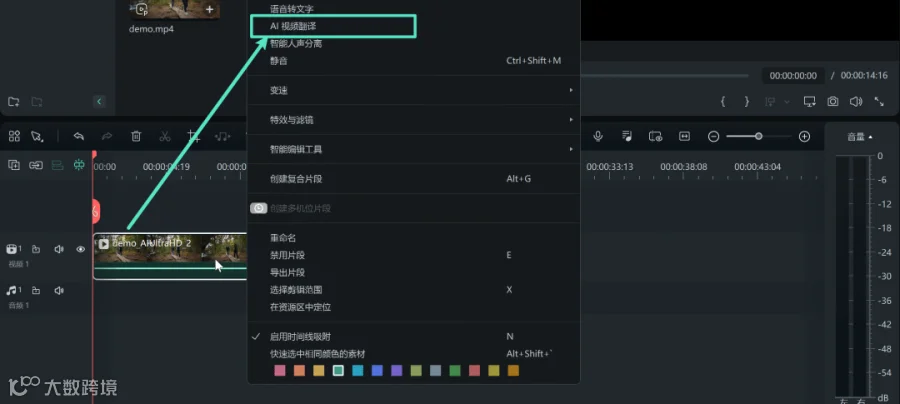Add demo.mp4 thumbnail plus button
Screen dimensions: 900x404
210,10
